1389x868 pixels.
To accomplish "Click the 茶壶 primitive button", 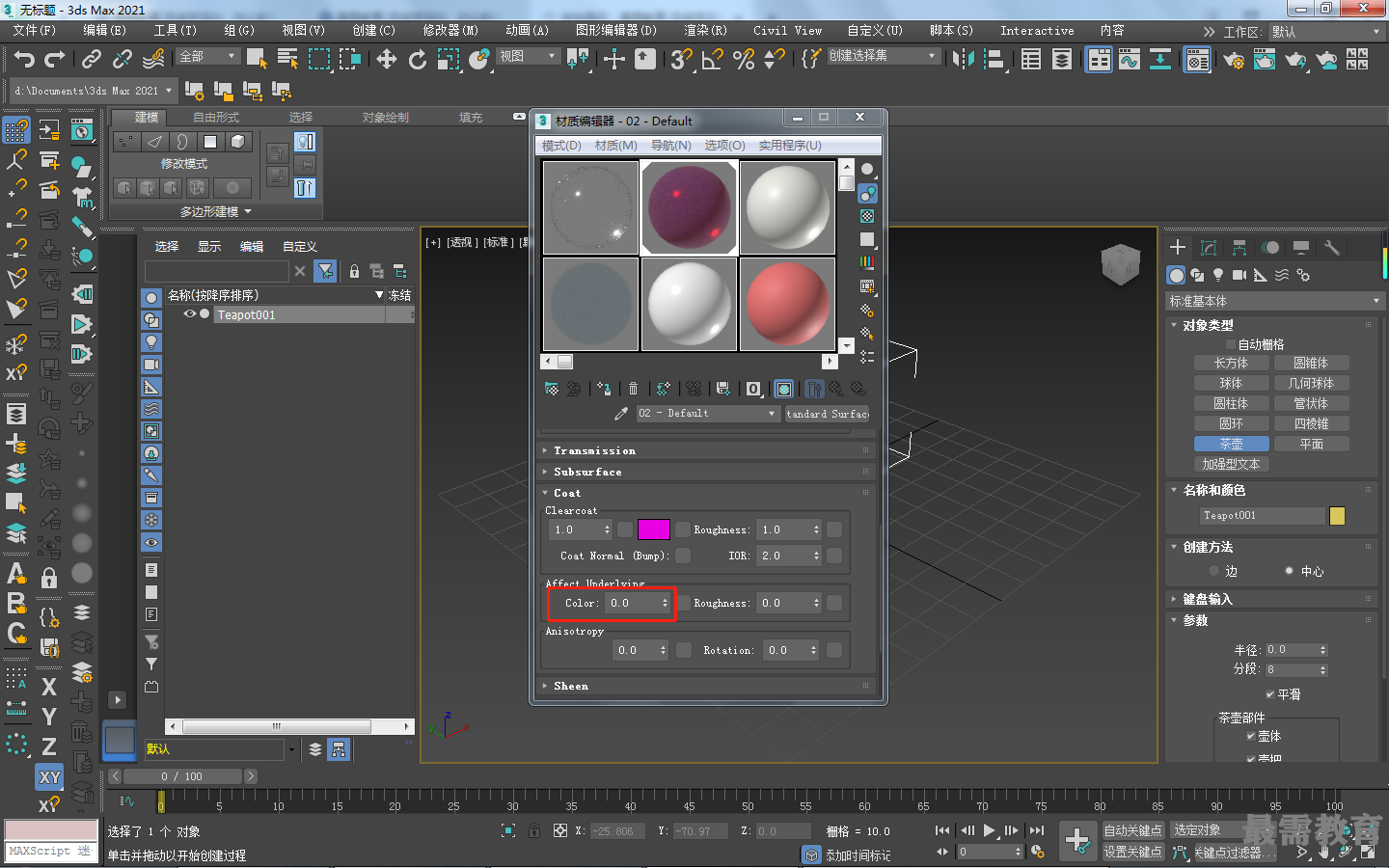I will click(x=1231, y=445).
